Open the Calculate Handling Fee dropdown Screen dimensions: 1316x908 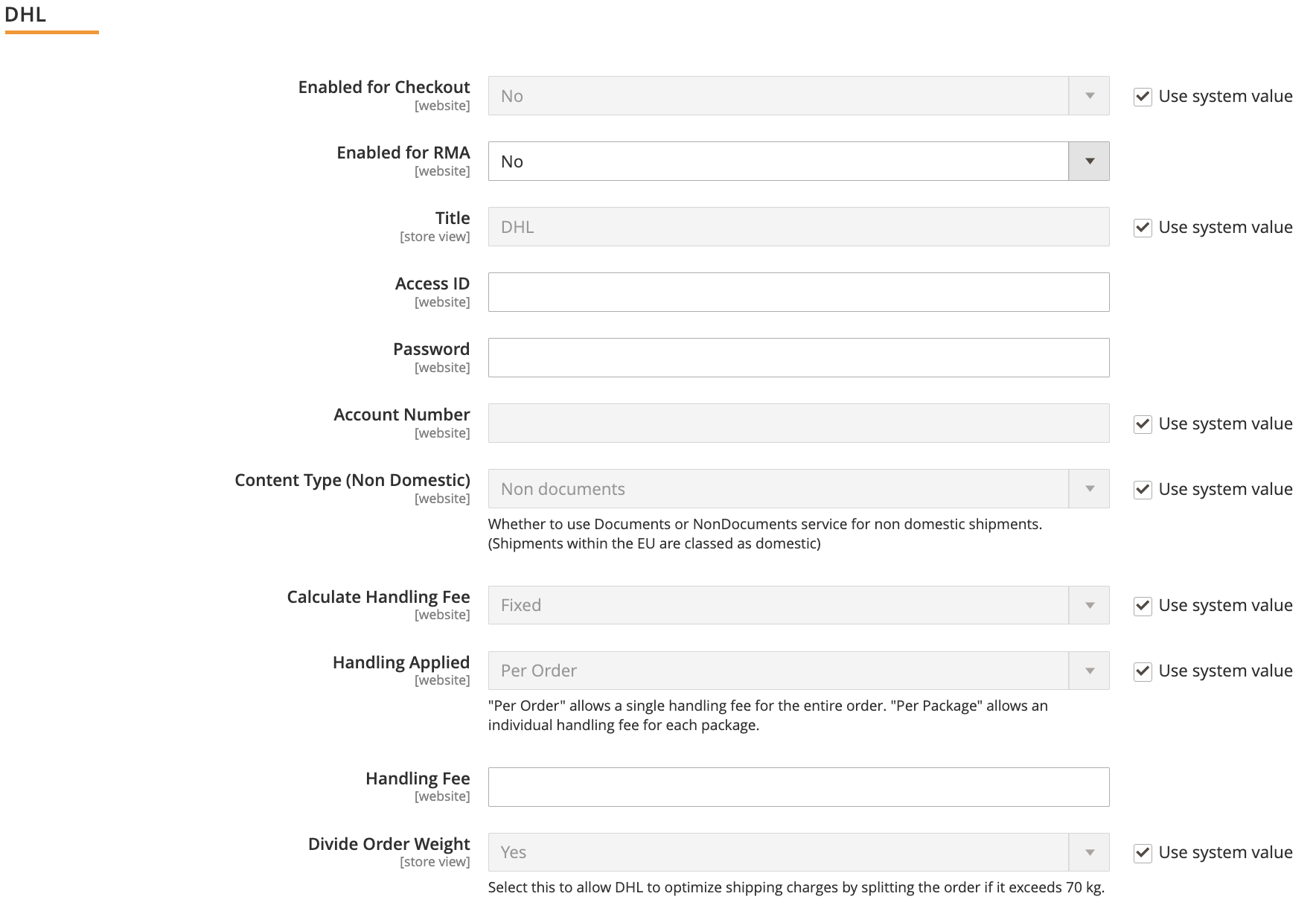coord(1088,605)
